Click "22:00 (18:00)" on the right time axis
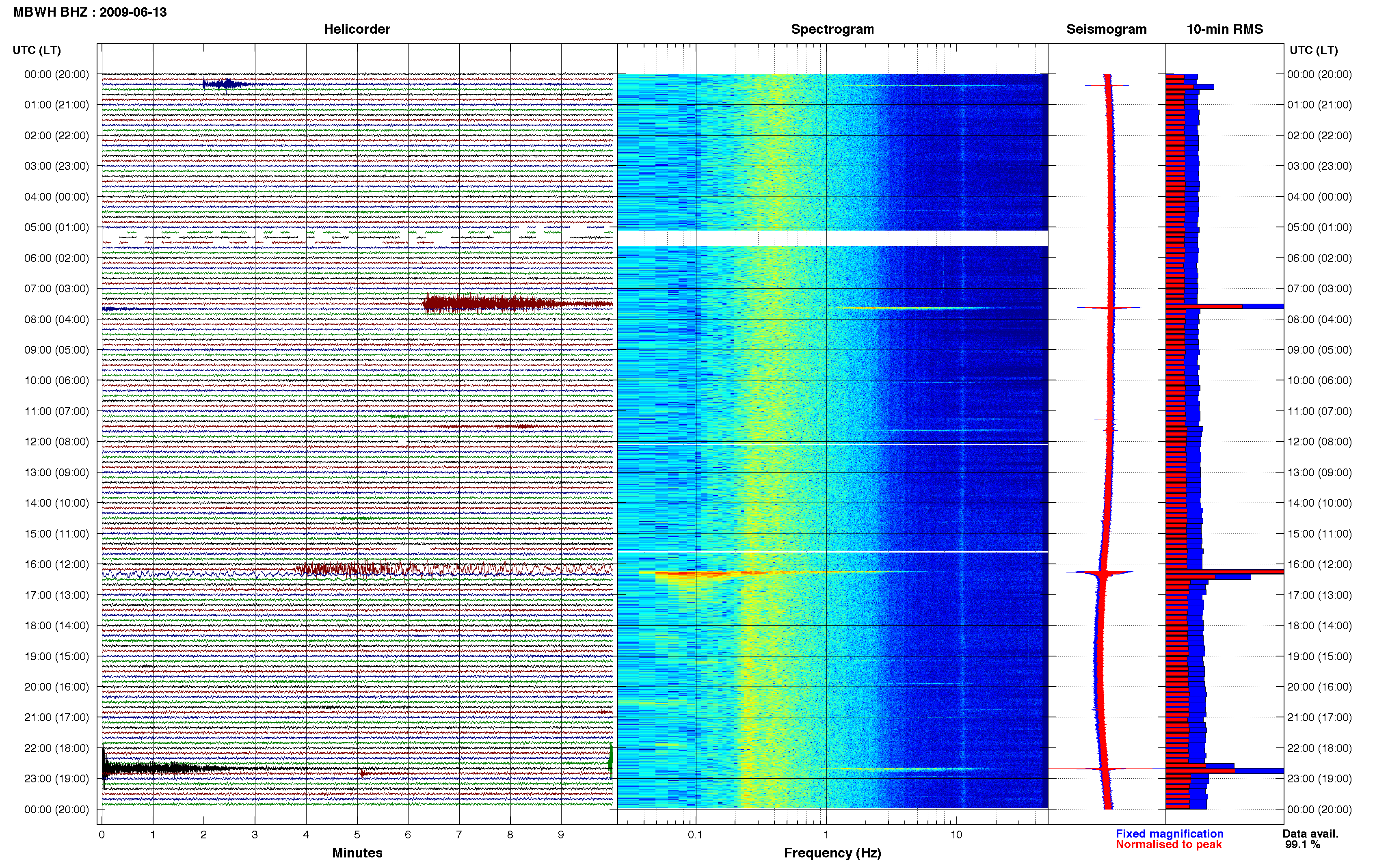The image size is (1388, 868). click(1319, 748)
